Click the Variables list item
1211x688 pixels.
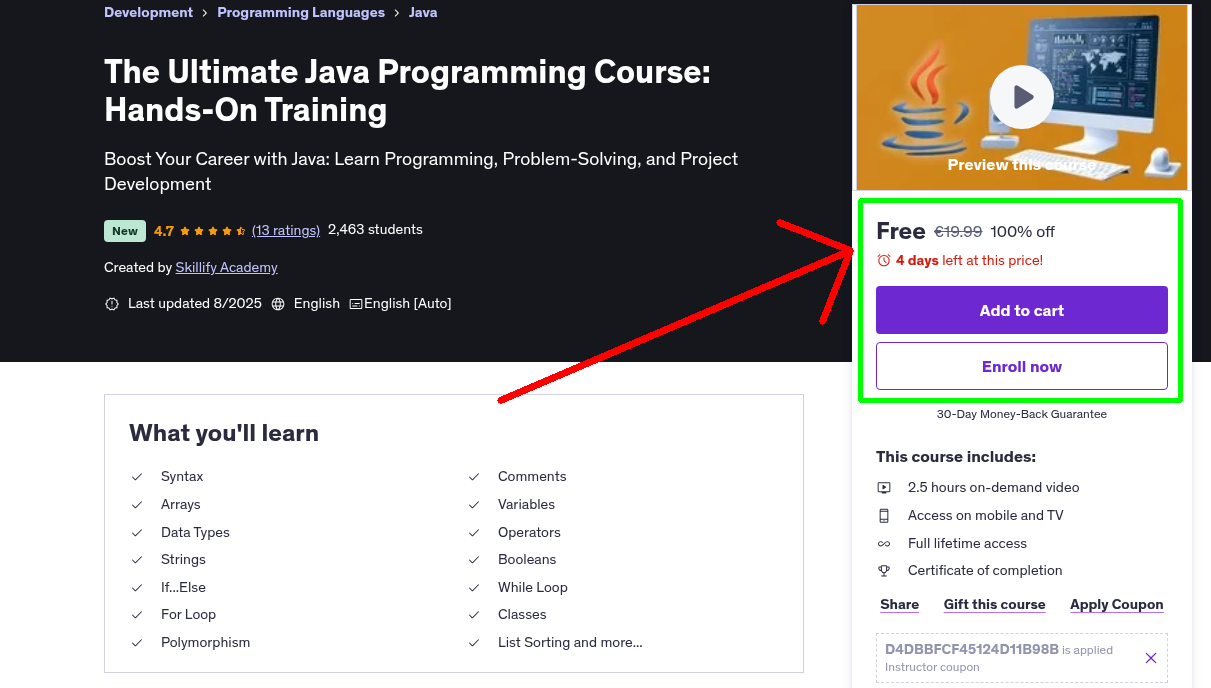click(x=526, y=505)
